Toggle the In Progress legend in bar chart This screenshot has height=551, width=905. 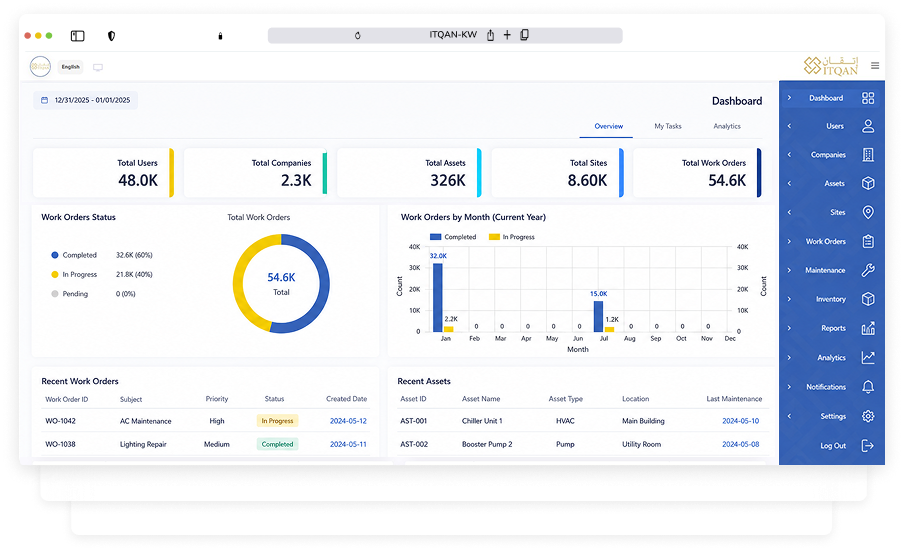511,237
